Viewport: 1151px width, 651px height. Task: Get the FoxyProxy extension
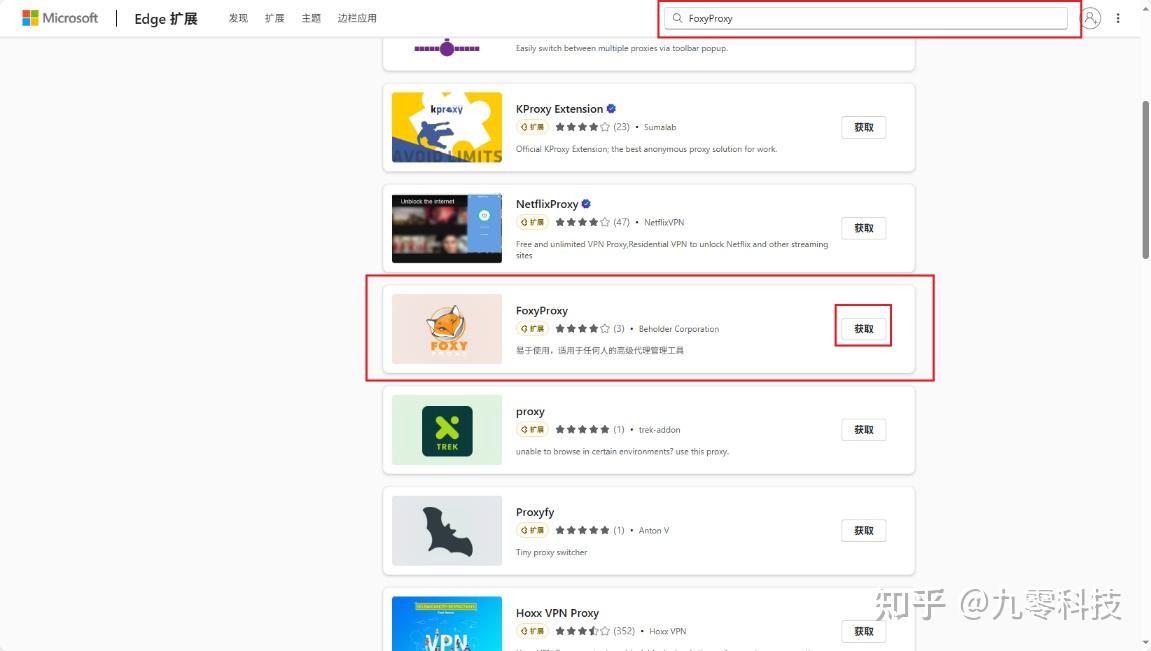[863, 329]
